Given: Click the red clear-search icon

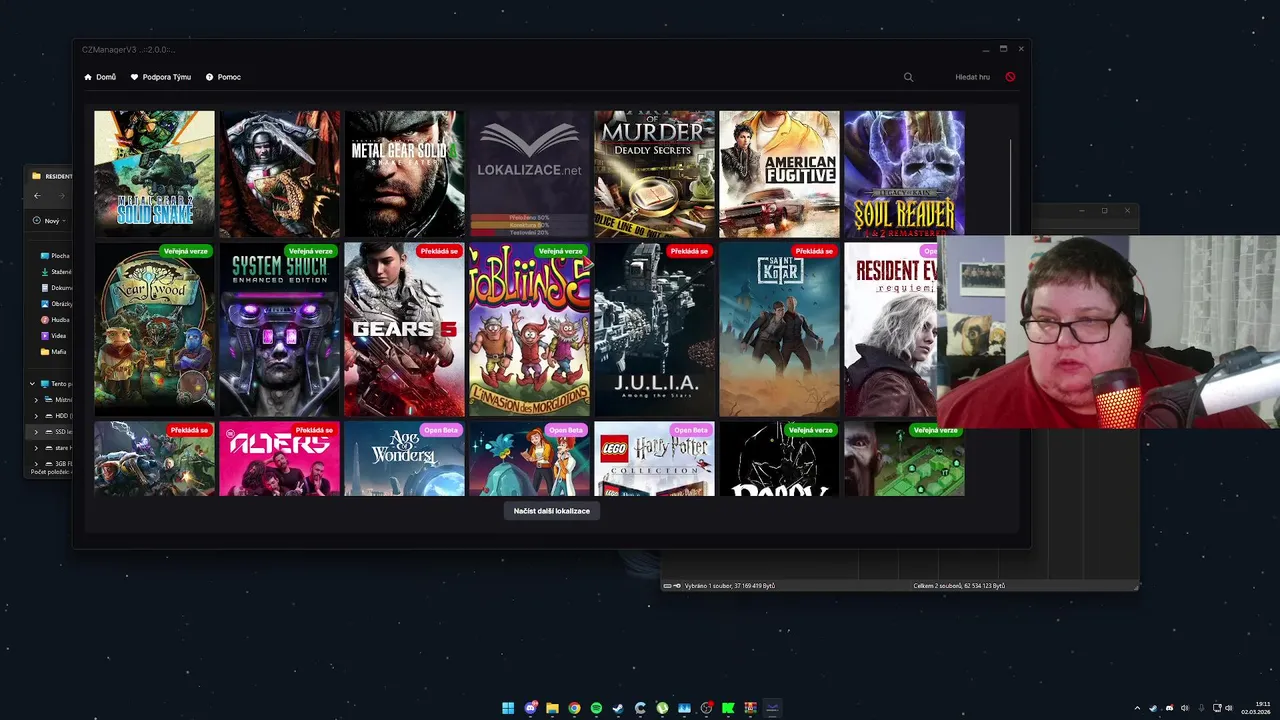Looking at the screenshot, I should pos(1010,77).
